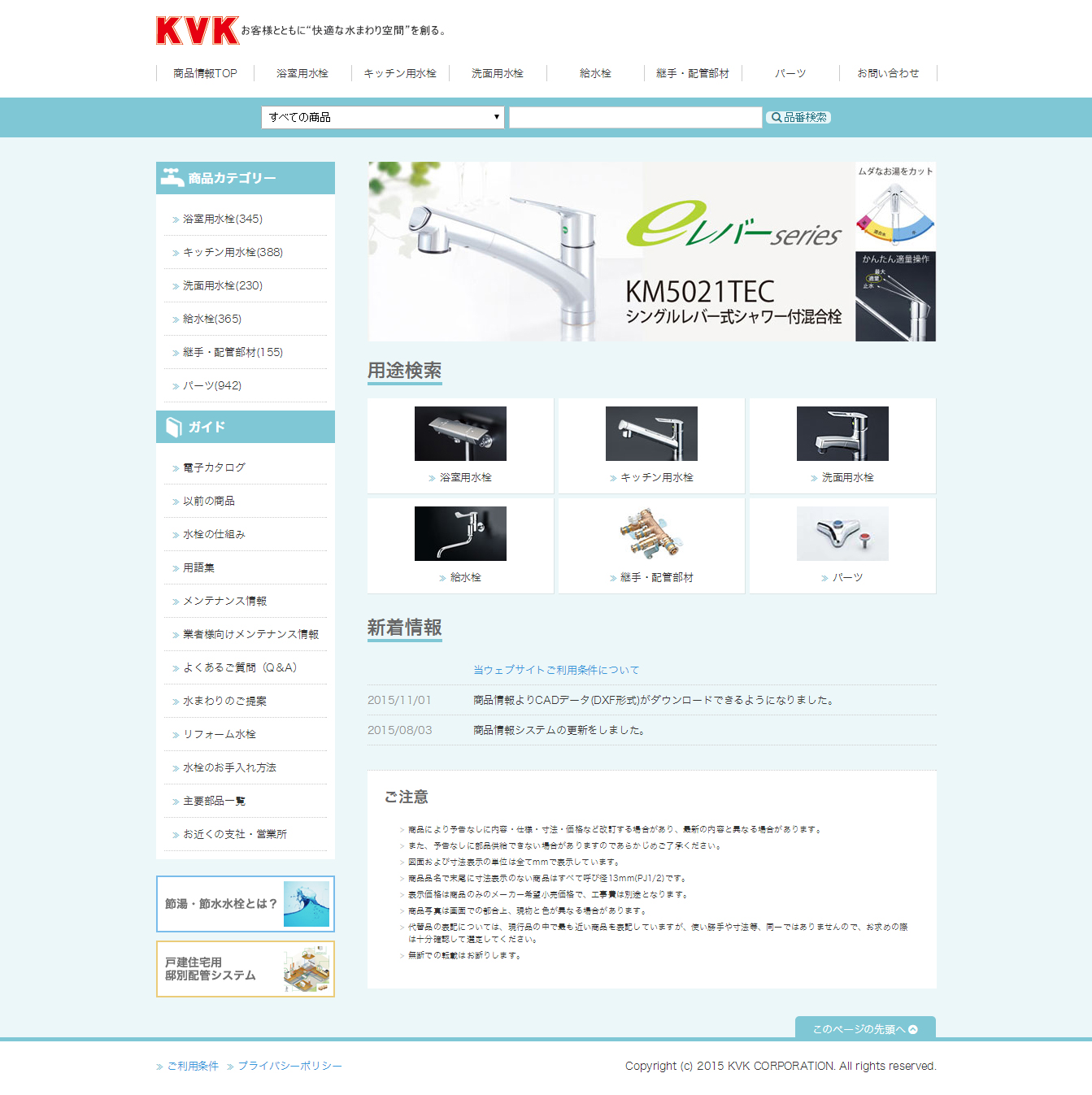
Task: Click the 品番検索 search button
Action: click(798, 117)
